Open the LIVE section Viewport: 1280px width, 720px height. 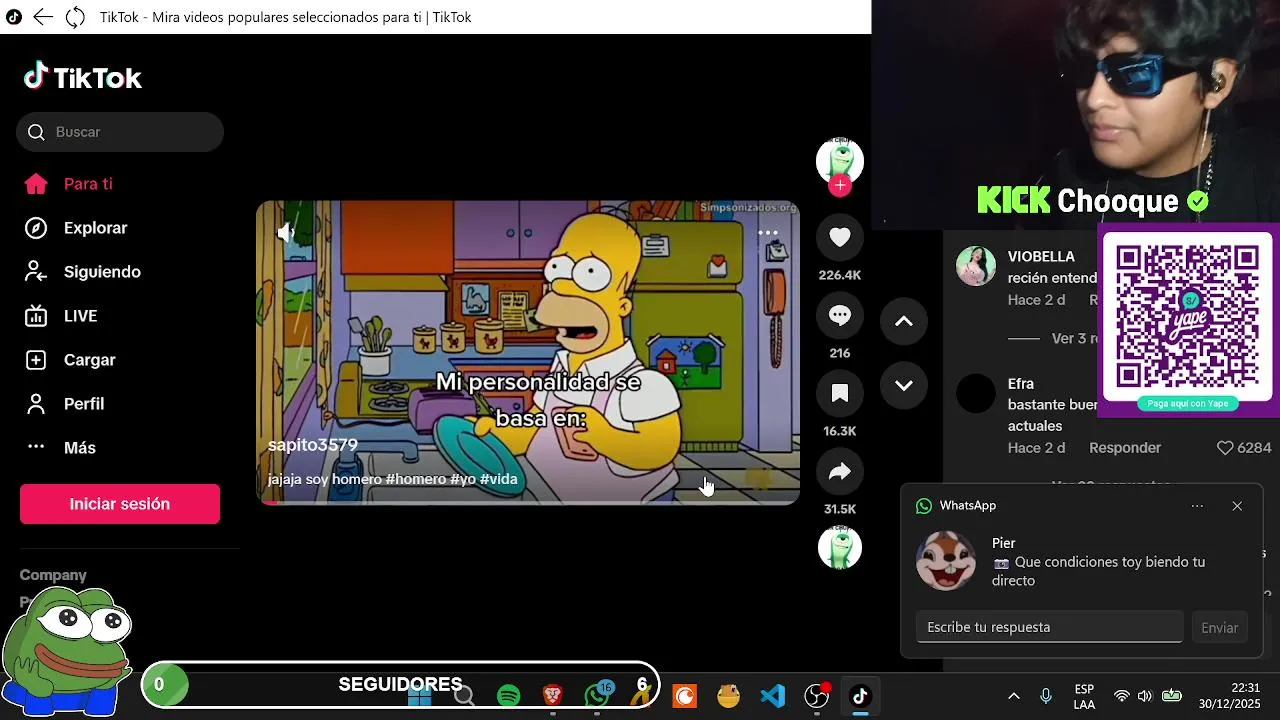(80, 316)
